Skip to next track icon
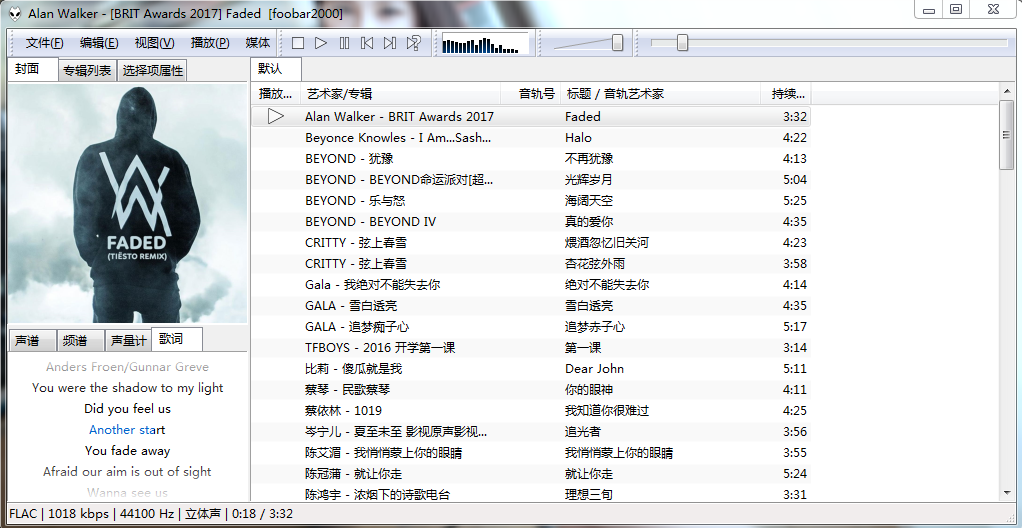1022x528 pixels. coord(390,43)
